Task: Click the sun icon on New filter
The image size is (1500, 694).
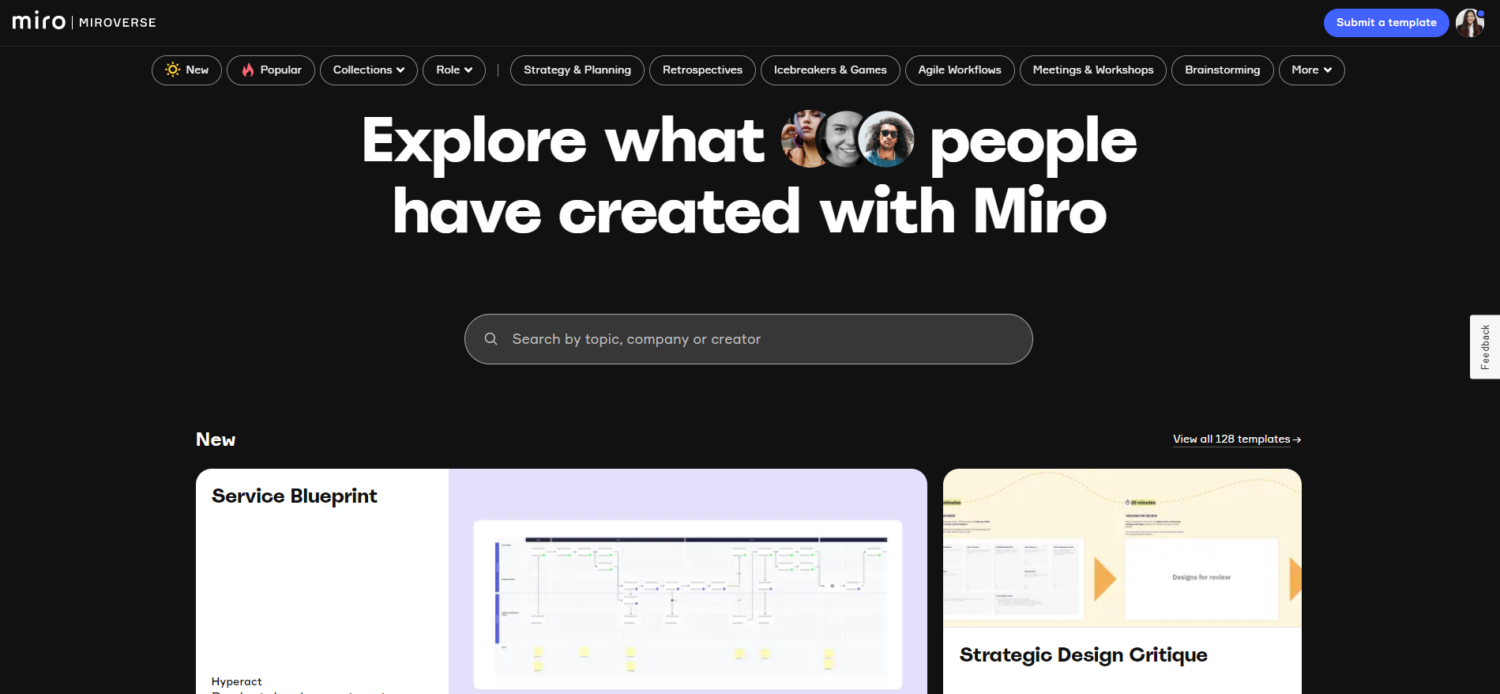Action: pos(173,70)
